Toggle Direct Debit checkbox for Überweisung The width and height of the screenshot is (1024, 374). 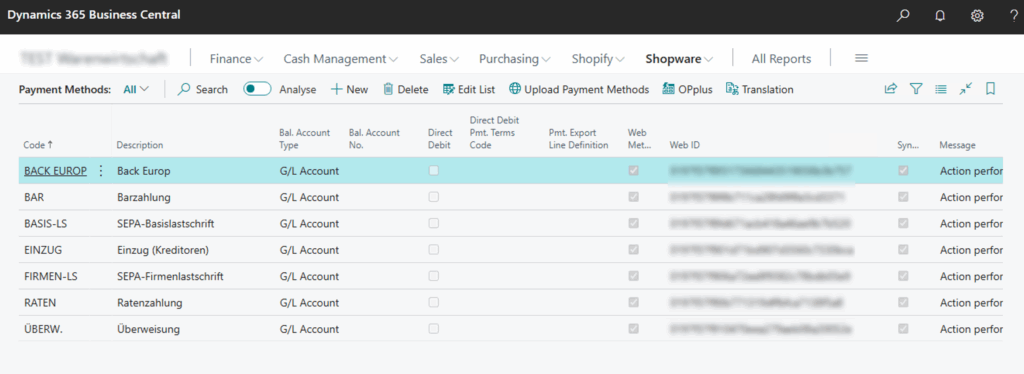434,329
